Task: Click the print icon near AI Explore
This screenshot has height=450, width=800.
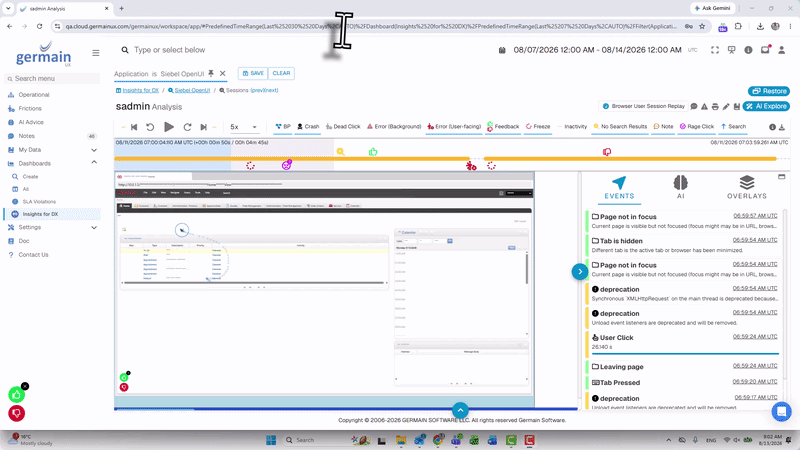Action: (715, 107)
